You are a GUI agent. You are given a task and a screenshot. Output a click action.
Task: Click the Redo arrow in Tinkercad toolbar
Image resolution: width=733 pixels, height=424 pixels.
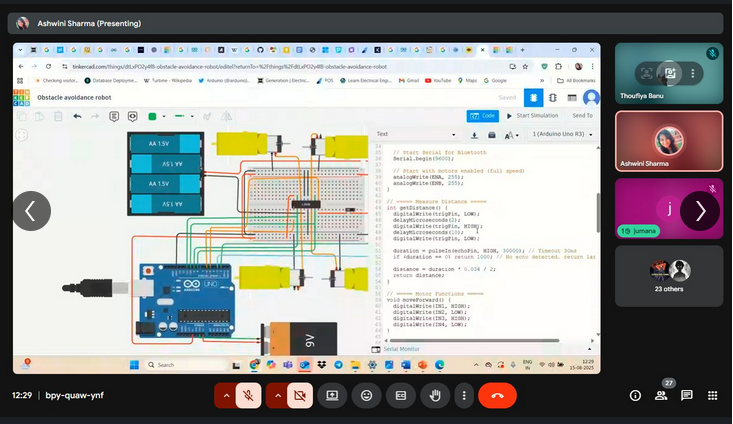point(95,116)
